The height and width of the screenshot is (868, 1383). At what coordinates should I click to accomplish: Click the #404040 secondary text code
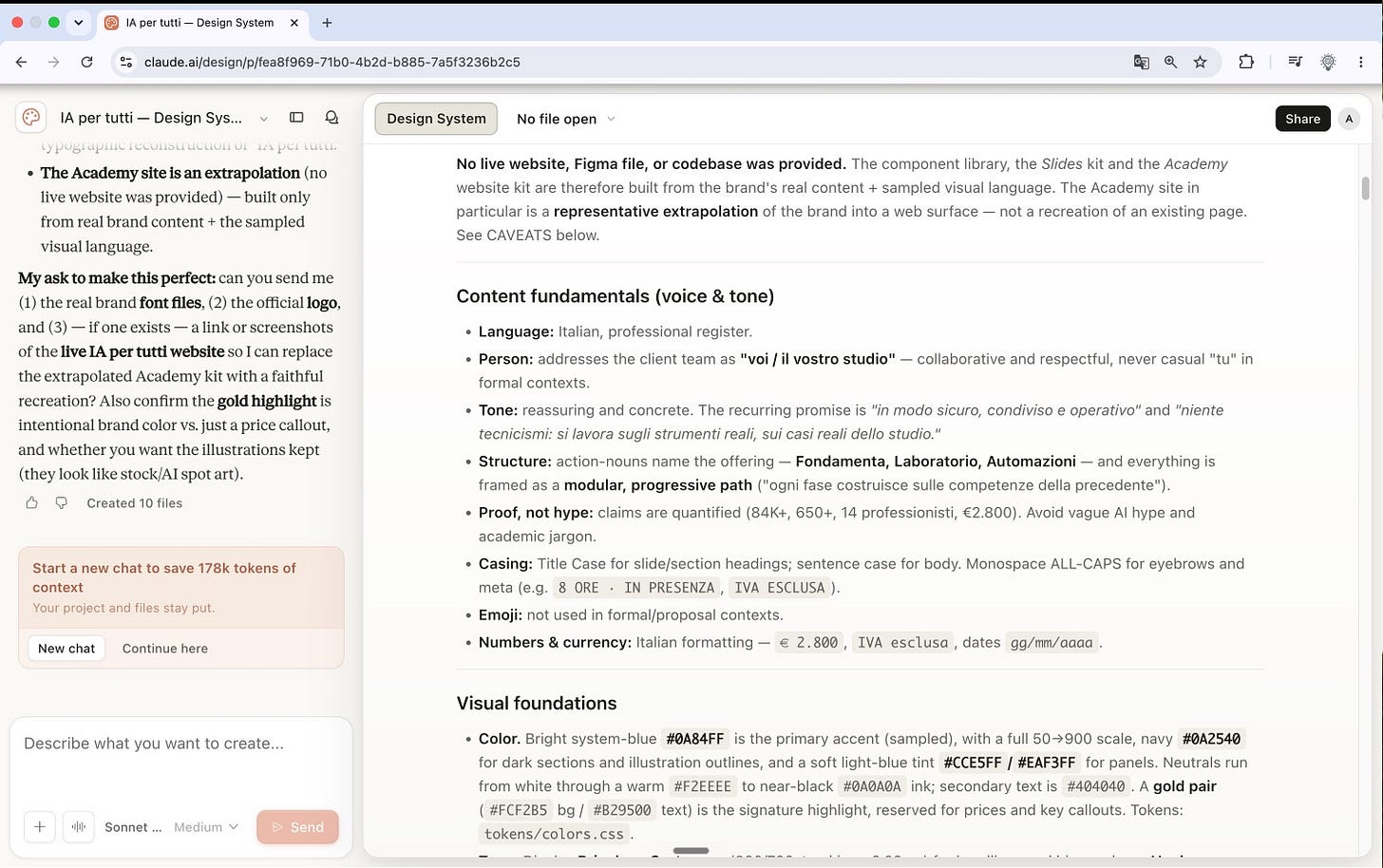pyautogui.click(x=1095, y=786)
